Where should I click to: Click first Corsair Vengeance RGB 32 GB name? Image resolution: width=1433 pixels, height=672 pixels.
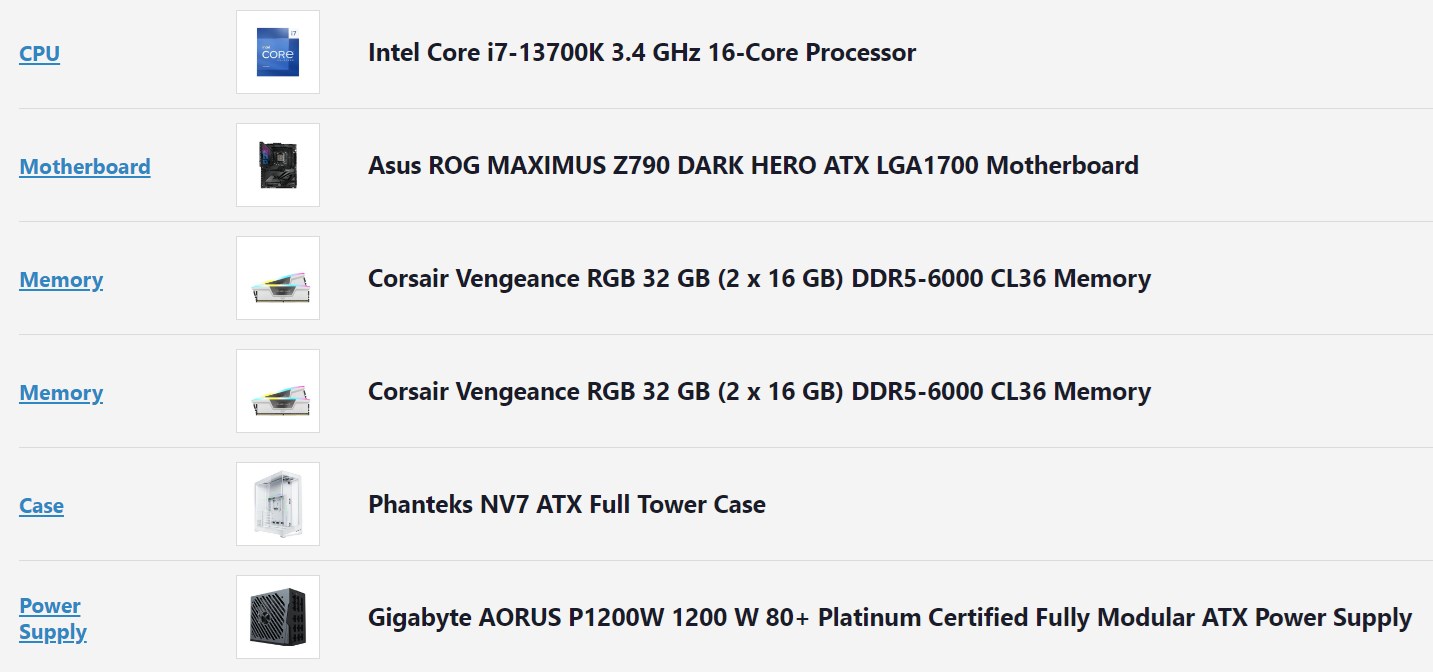(x=759, y=278)
